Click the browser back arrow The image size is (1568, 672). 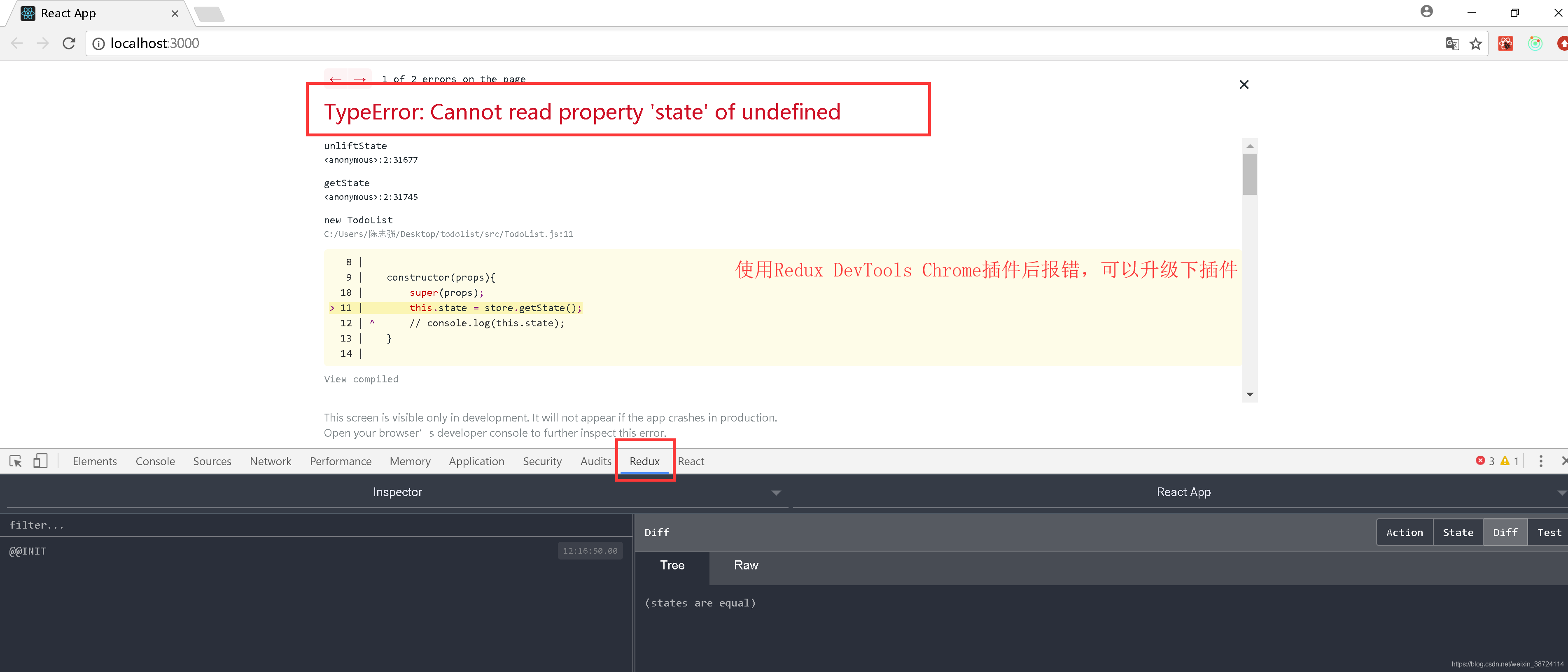pyautogui.click(x=17, y=43)
